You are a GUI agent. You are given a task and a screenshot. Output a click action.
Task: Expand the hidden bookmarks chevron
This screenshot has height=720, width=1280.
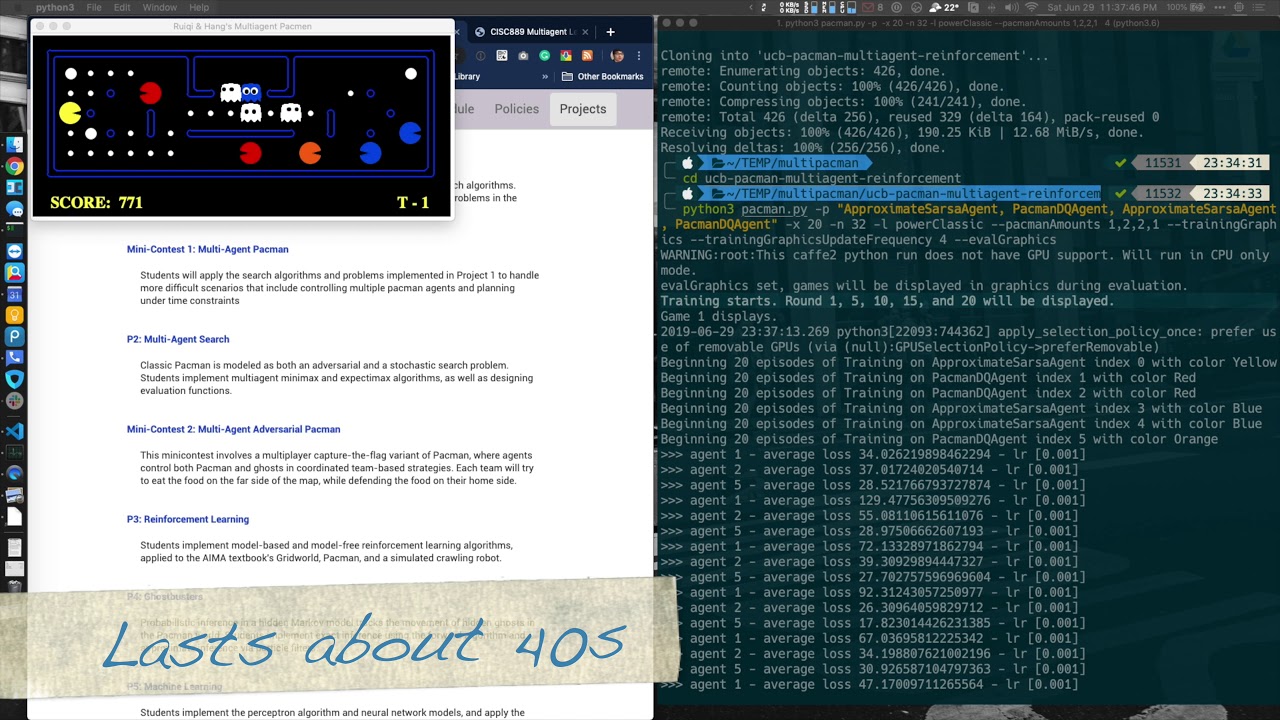[545, 76]
